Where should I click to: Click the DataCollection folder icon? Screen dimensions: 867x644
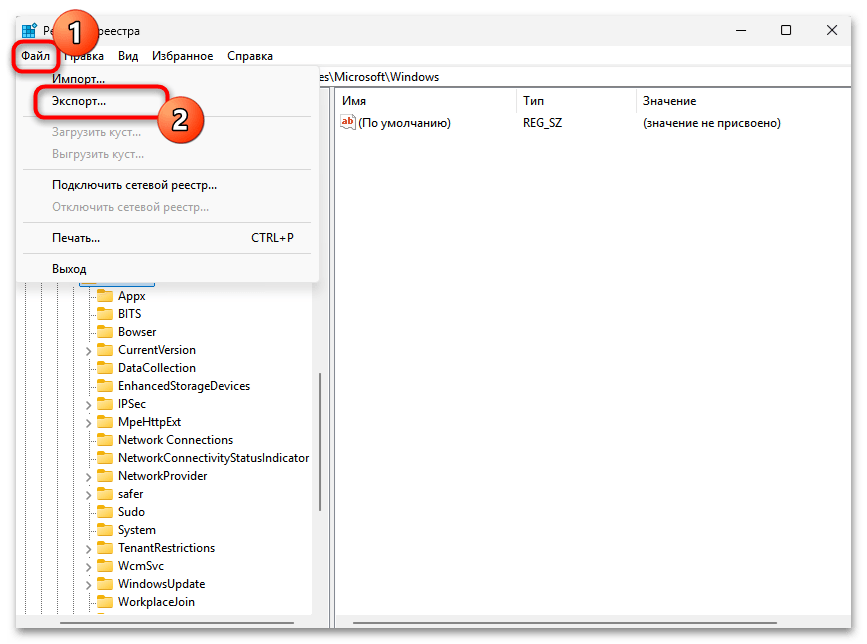pyautogui.click(x=105, y=368)
